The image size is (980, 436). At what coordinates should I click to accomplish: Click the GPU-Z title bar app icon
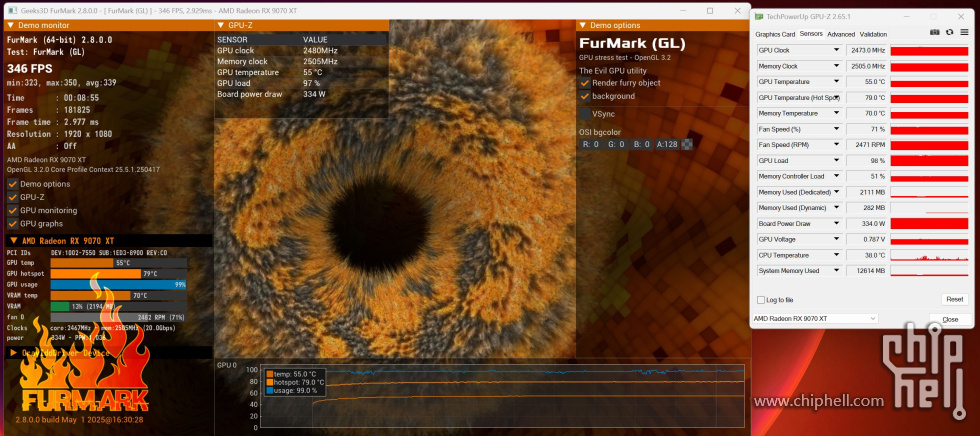pos(759,17)
